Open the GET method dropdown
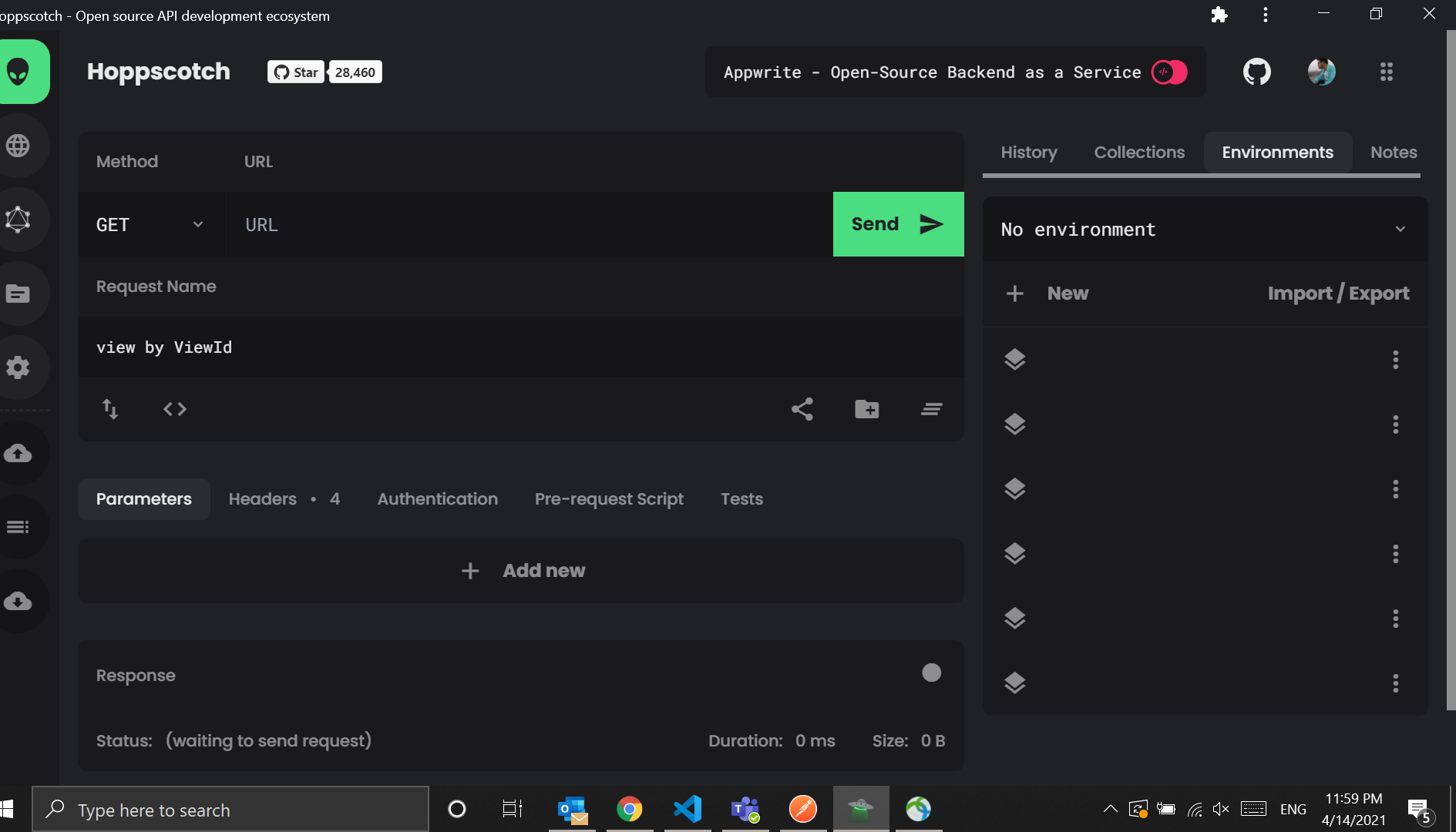 (x=151, y=225)
